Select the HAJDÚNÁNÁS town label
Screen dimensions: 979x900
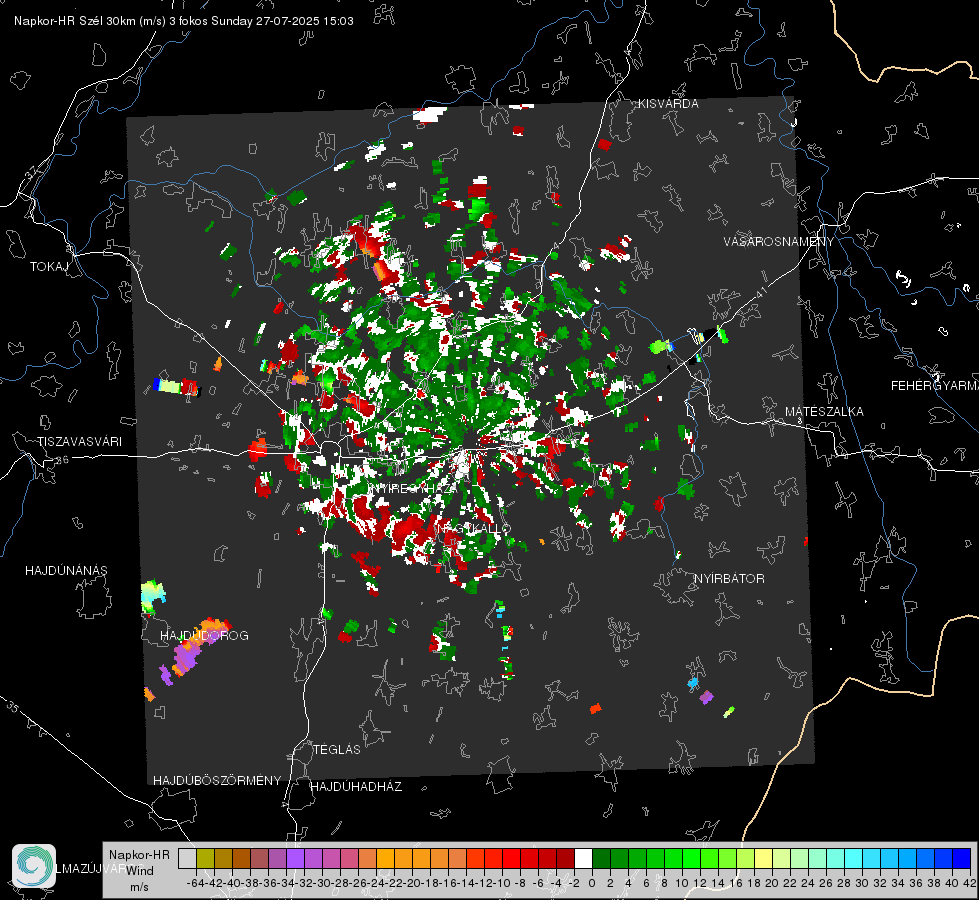[x=66, y=570]
